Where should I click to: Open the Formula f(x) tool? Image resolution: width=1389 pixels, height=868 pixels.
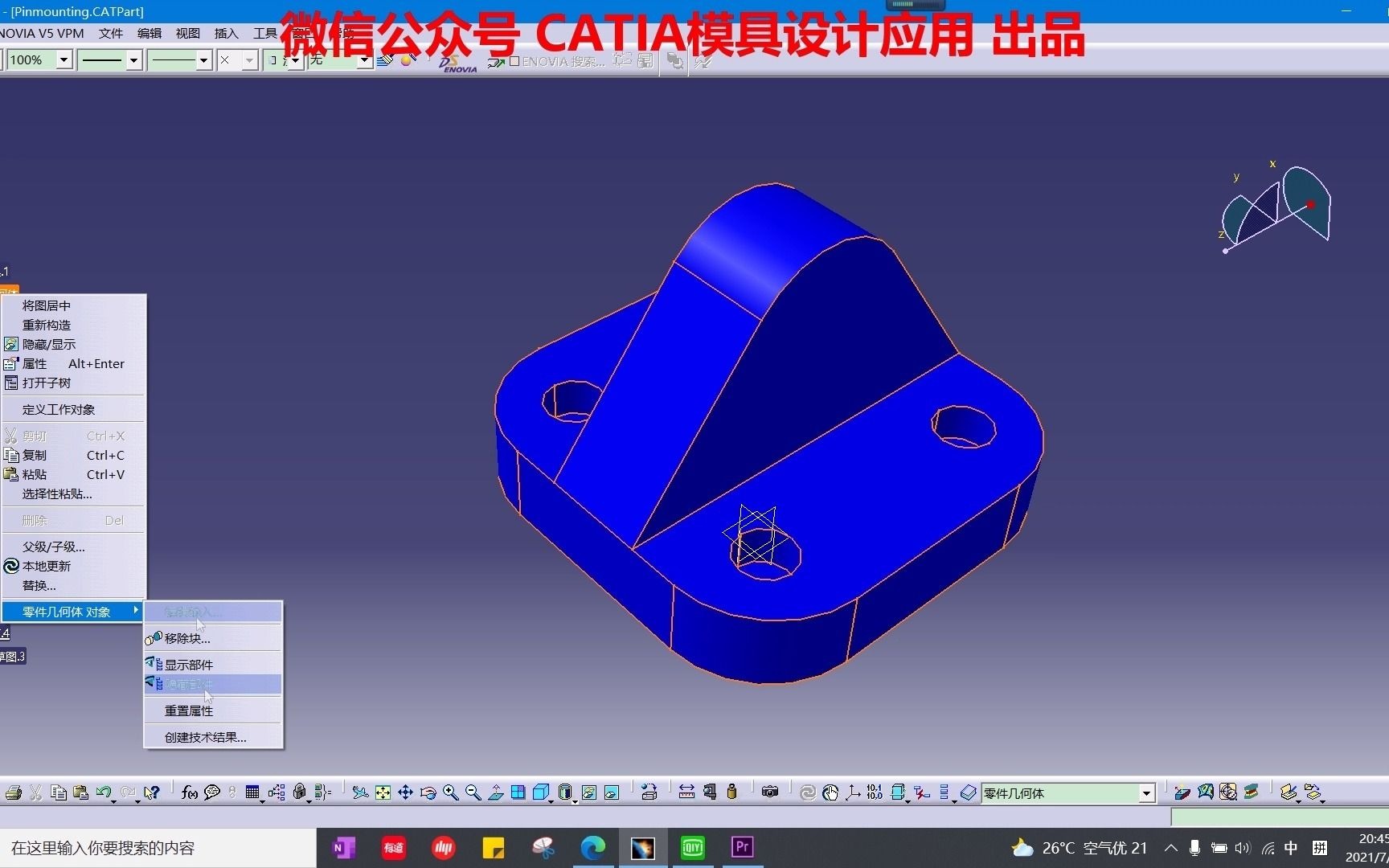189,792
